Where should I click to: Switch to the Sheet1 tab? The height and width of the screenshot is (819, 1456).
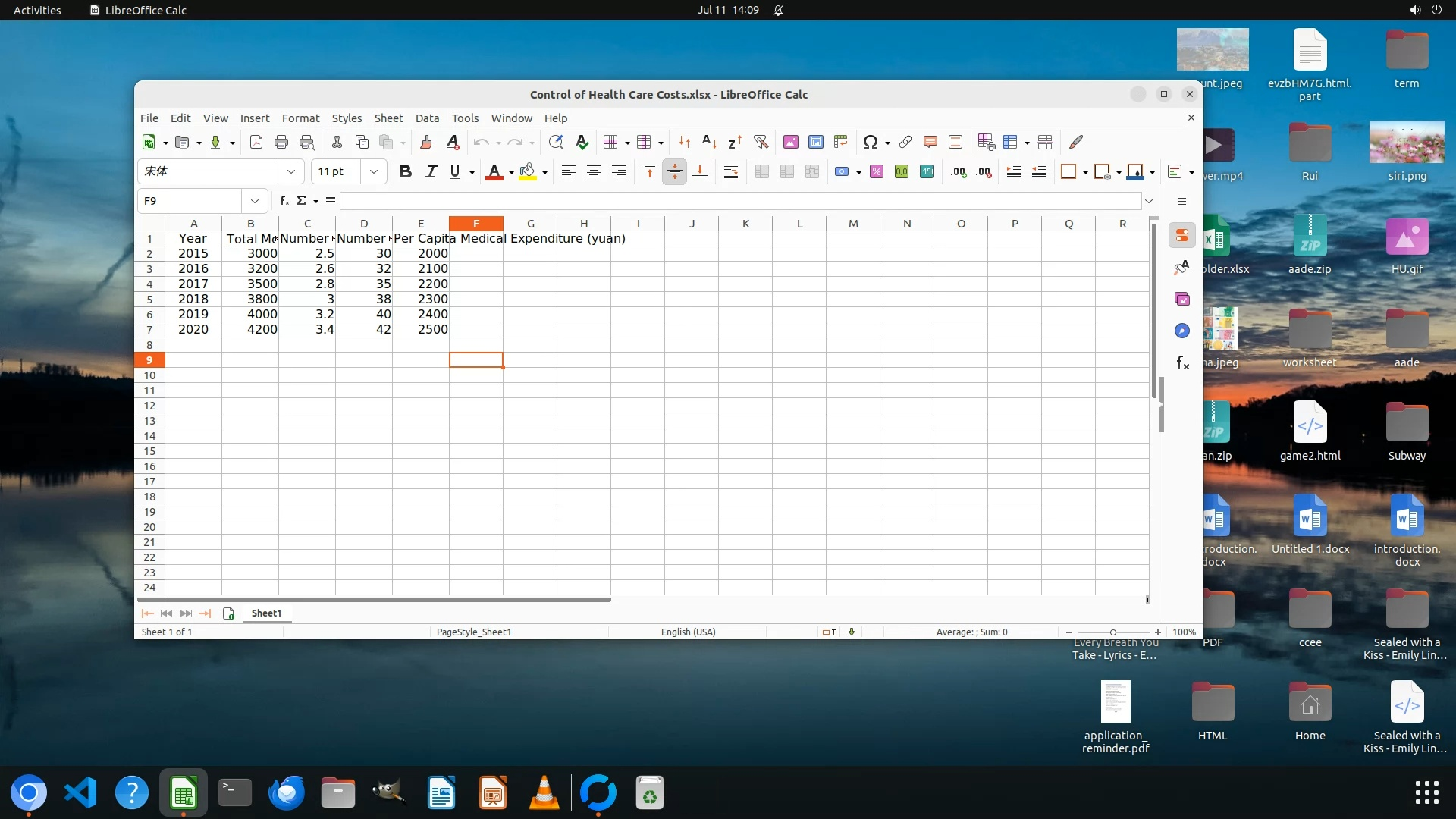266,613
